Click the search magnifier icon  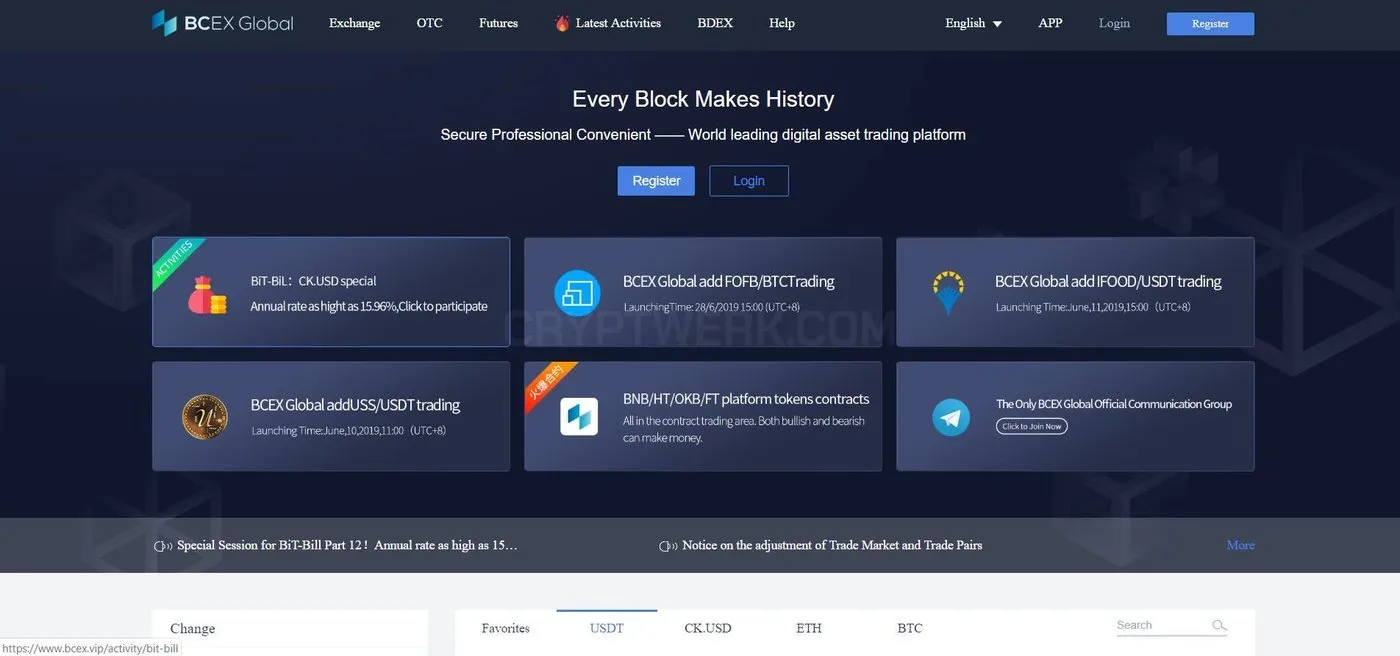pyautogui.click(x=1219, y=625)
